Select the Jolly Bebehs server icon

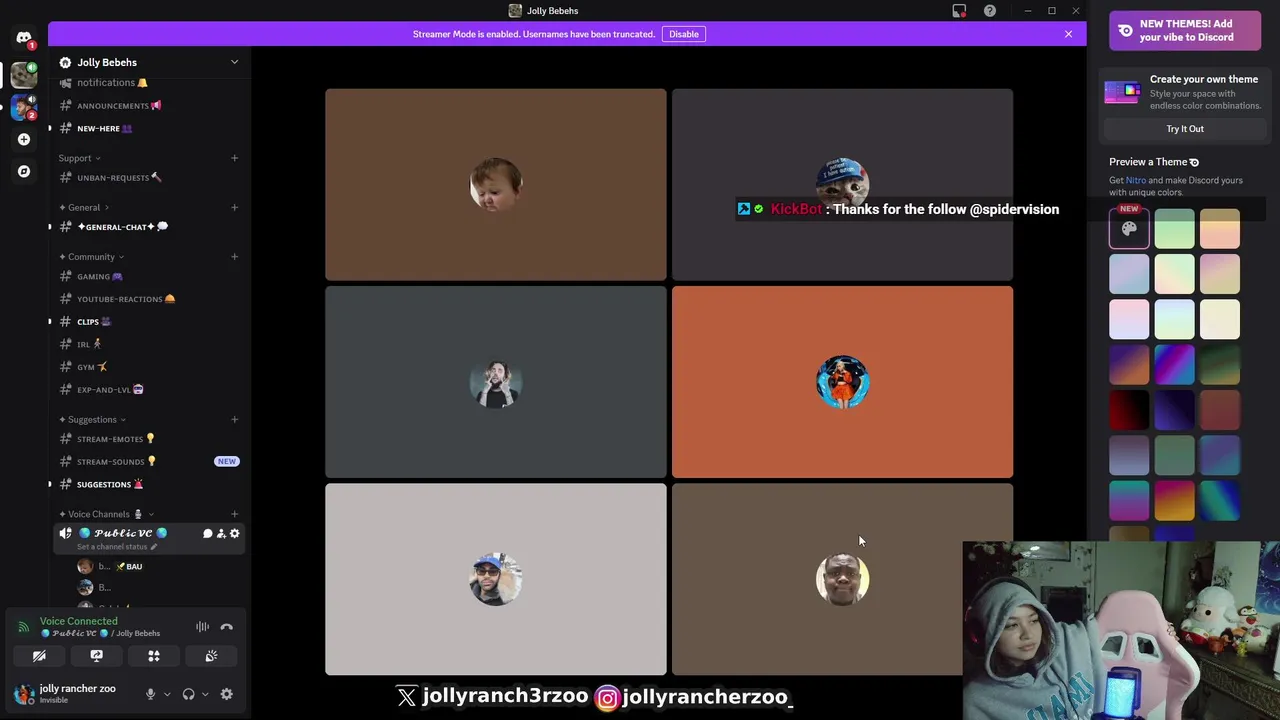(x=24, y=74)
